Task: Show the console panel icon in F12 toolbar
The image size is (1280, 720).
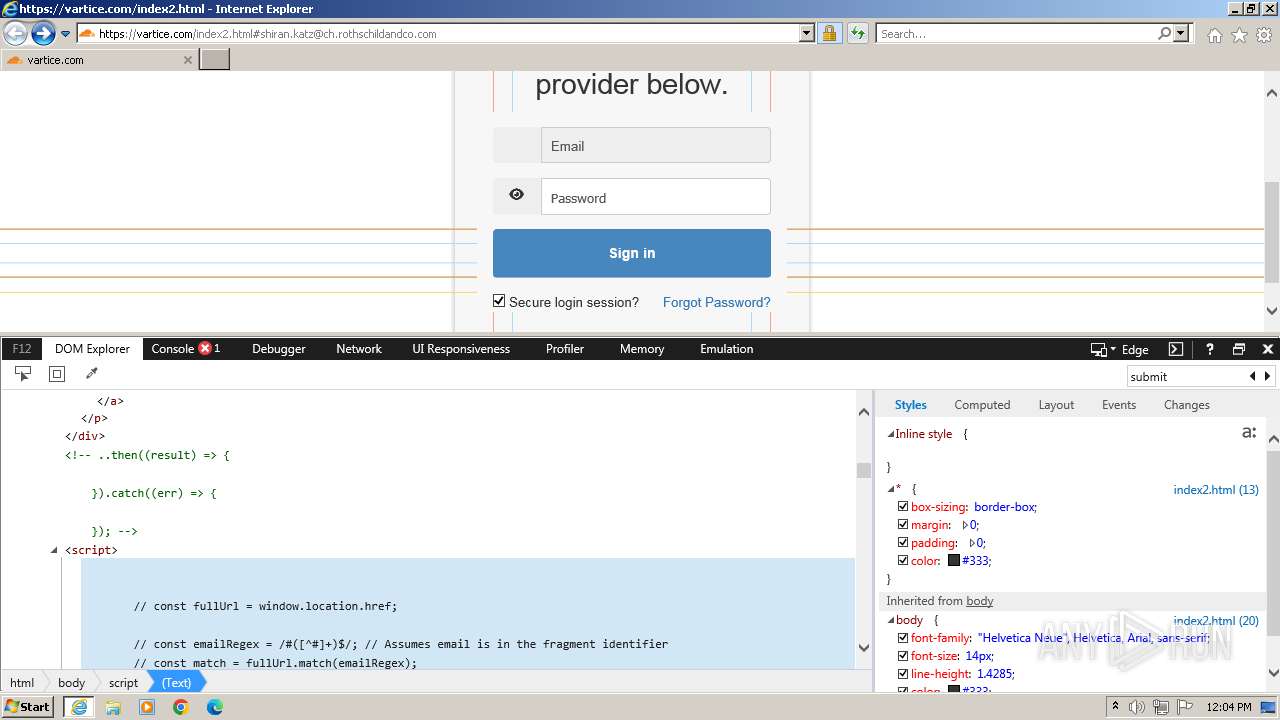Action: coord(1176,349)
